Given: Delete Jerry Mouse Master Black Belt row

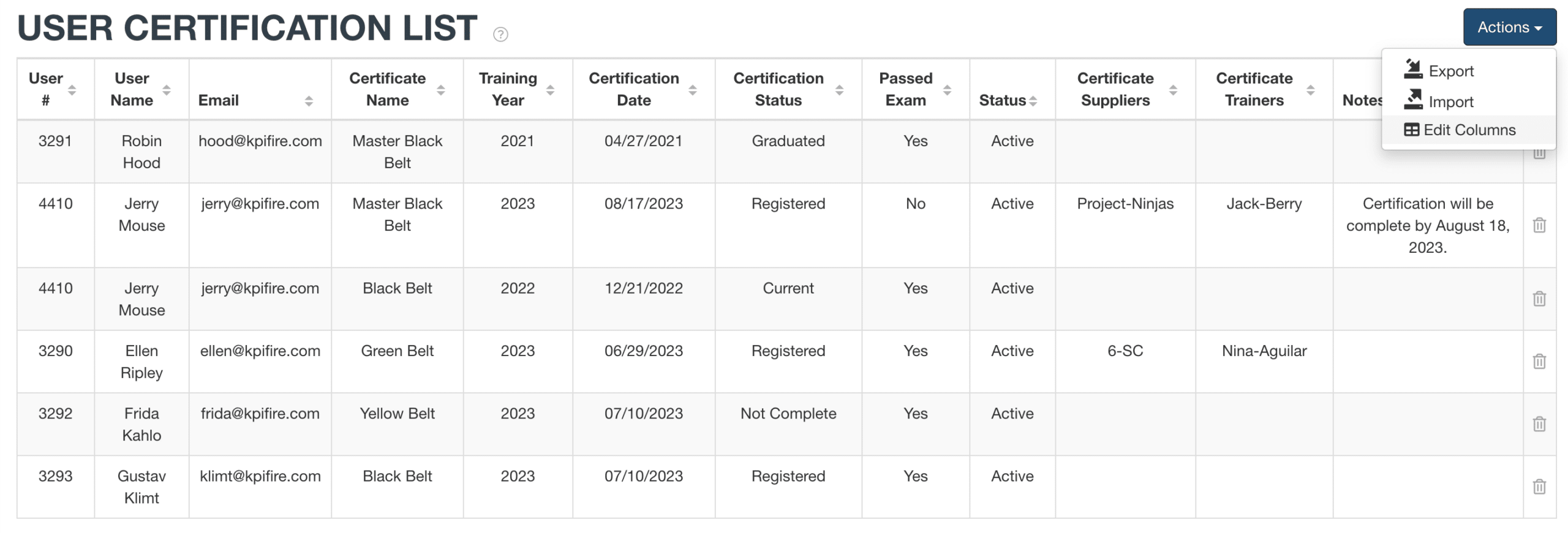Looking at the screenshot, I should coord(1539,225).
